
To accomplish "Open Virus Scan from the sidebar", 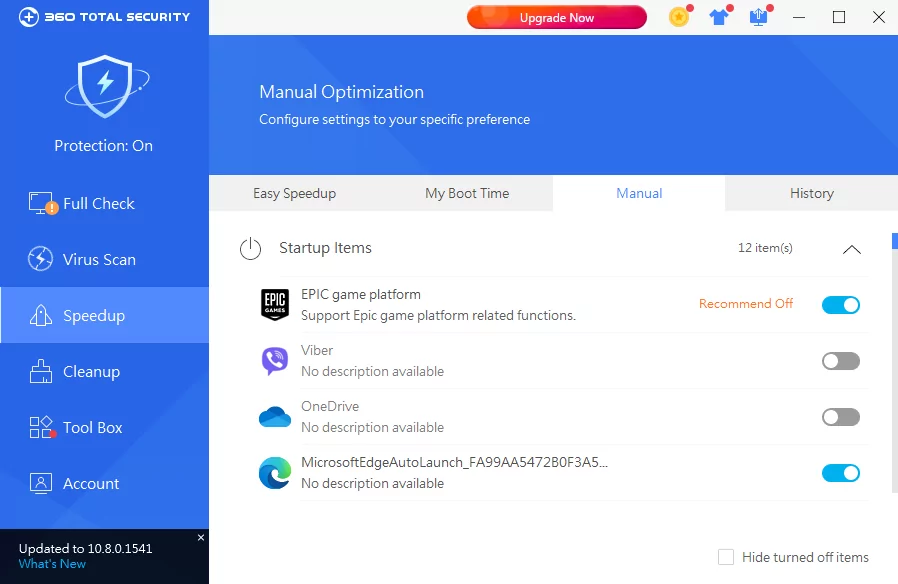I will click(x=104, y=259).
